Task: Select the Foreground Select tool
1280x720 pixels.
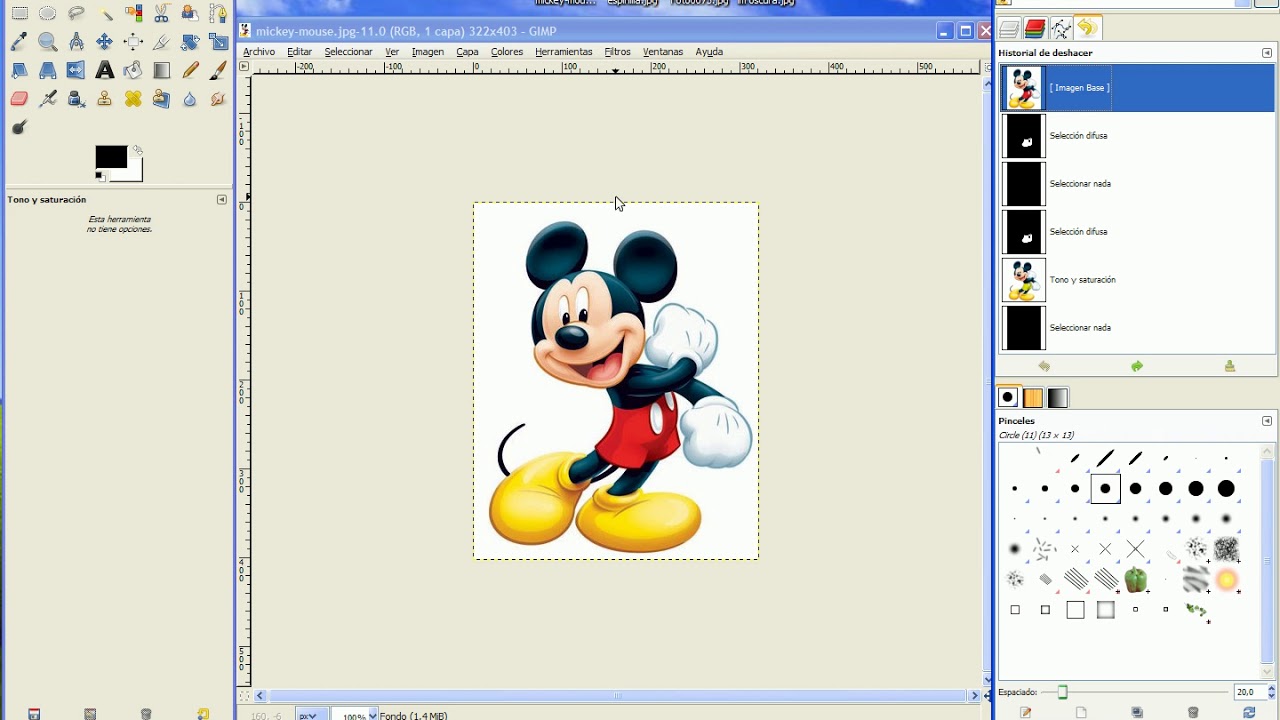Action: coord(190,13)
